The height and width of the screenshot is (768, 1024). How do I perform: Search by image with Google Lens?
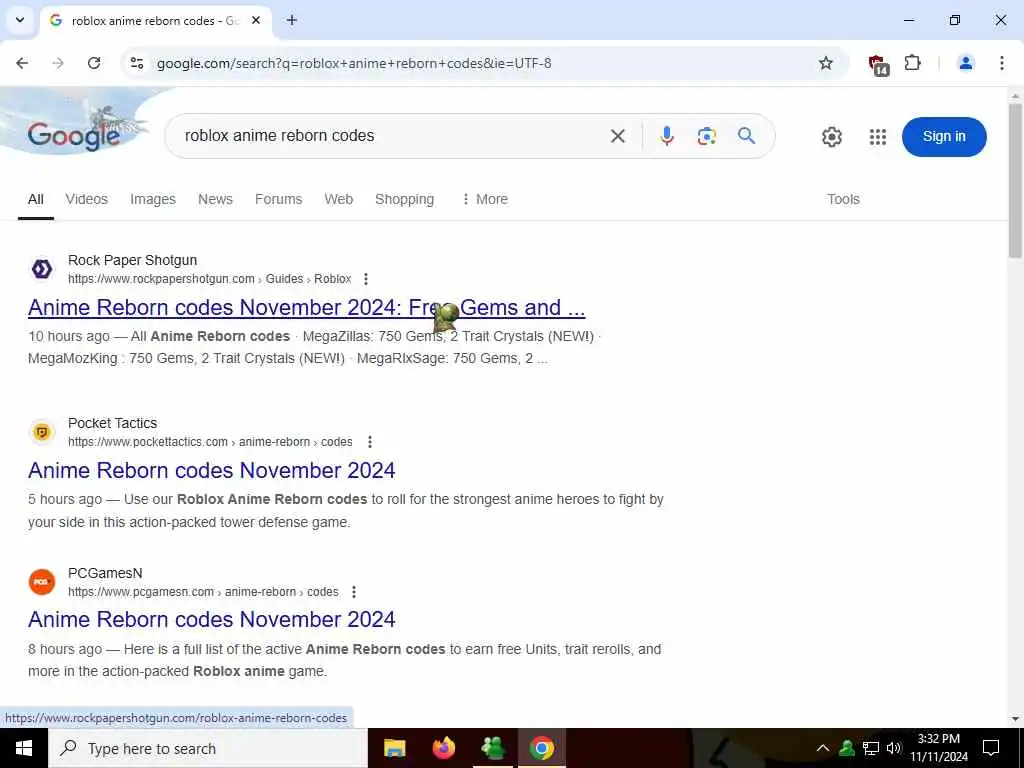click(x=706, y=136)
